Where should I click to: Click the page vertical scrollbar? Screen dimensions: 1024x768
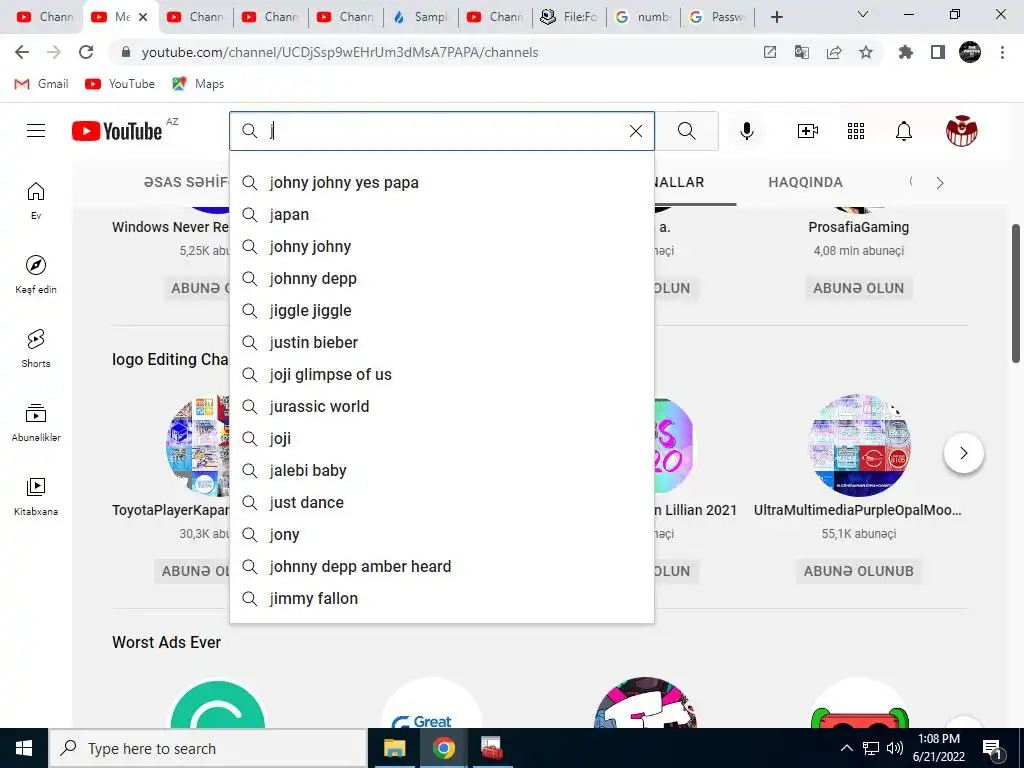pyautogui.click(x=1016, y=294)
